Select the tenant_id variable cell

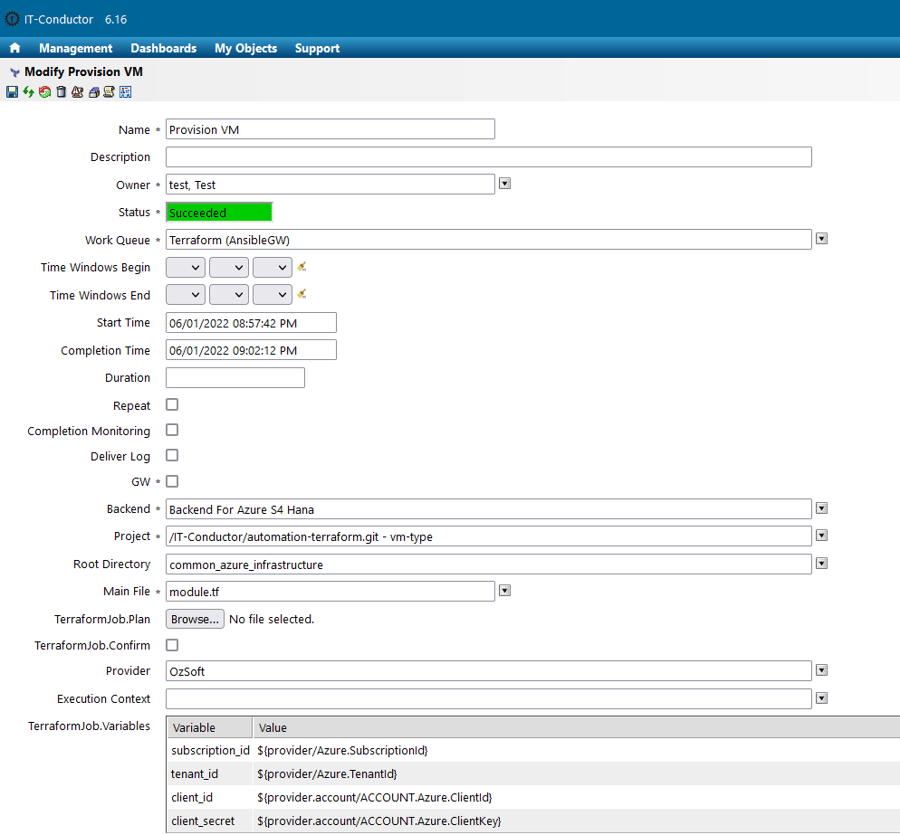click(x=210, y=774)
